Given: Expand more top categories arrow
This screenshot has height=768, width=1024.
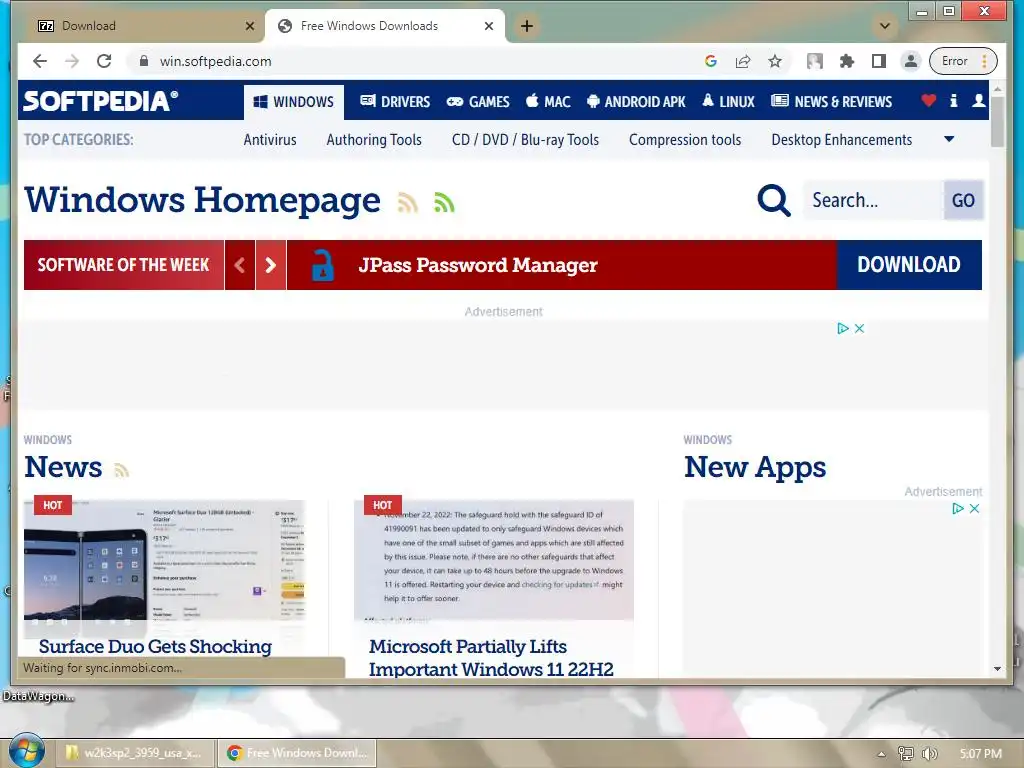Looking at the screenshot, I should [950, 139].
